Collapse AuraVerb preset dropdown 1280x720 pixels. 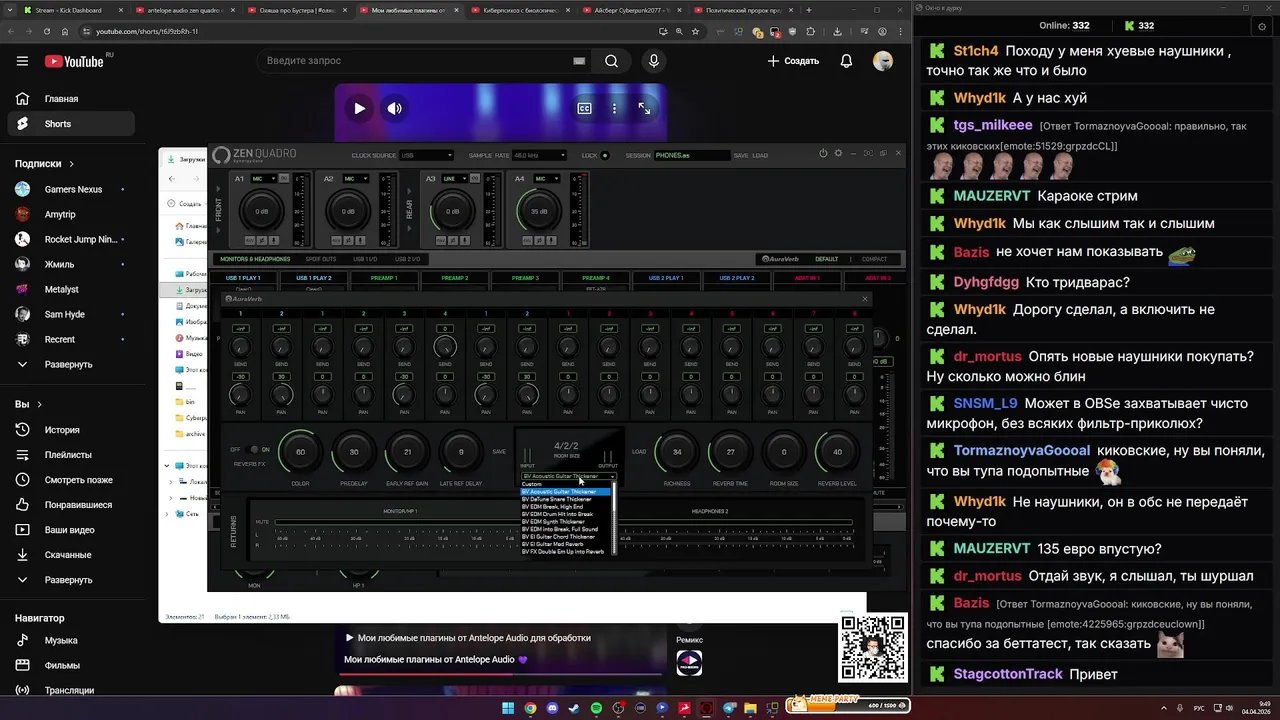pos(568,476)
